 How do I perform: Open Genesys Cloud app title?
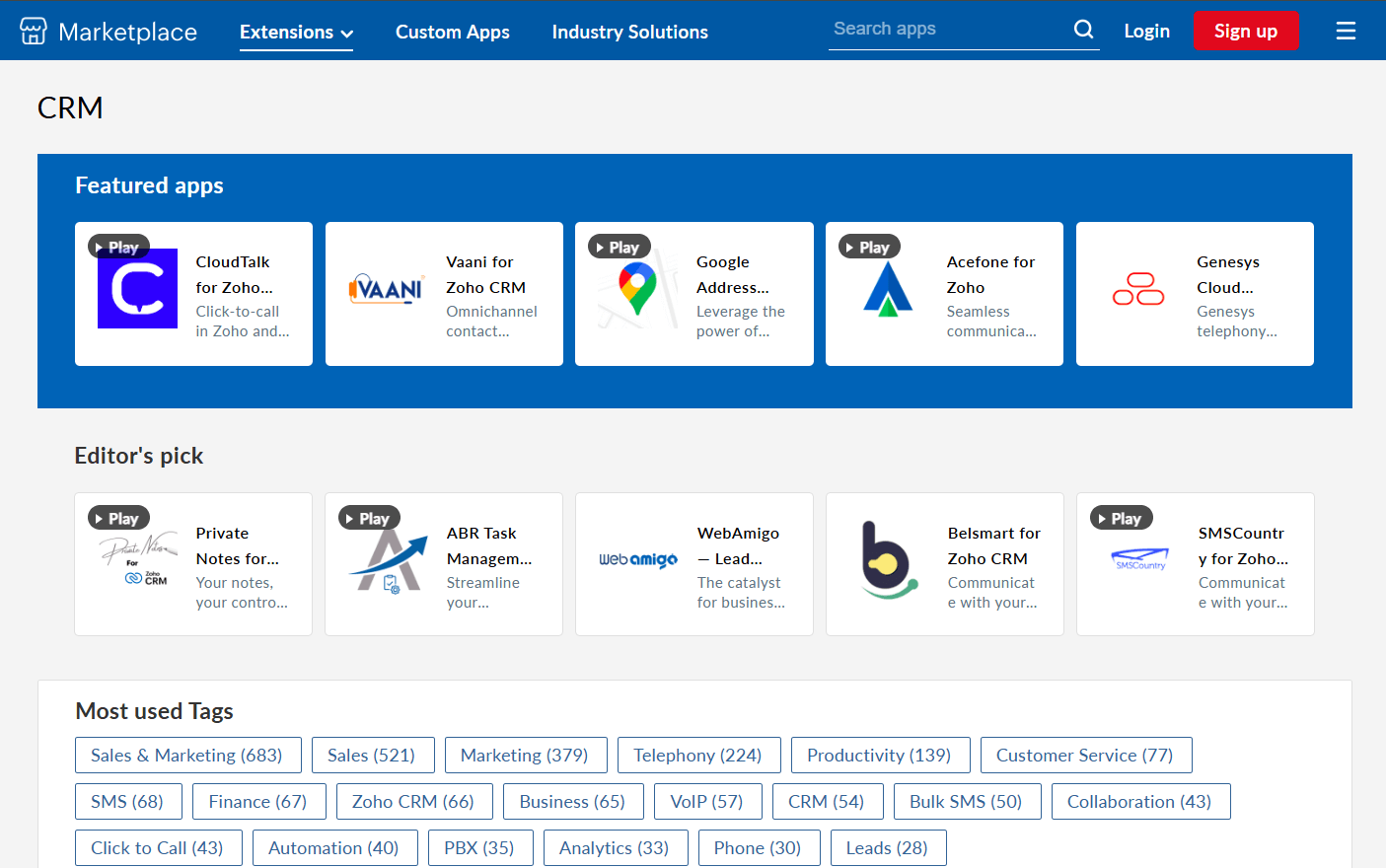[1228, 274]
